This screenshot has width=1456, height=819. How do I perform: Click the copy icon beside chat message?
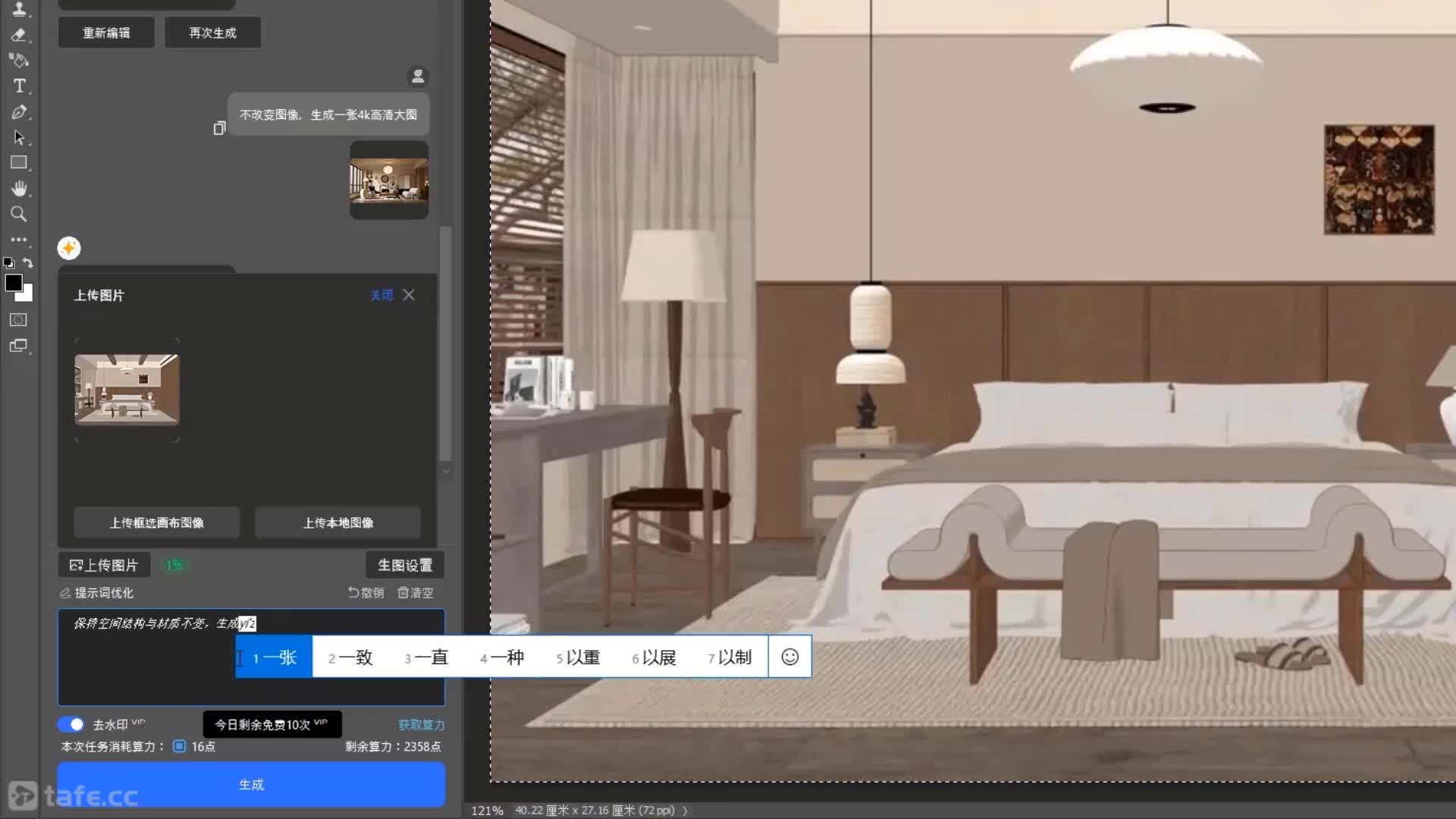[x=219, y=128]
